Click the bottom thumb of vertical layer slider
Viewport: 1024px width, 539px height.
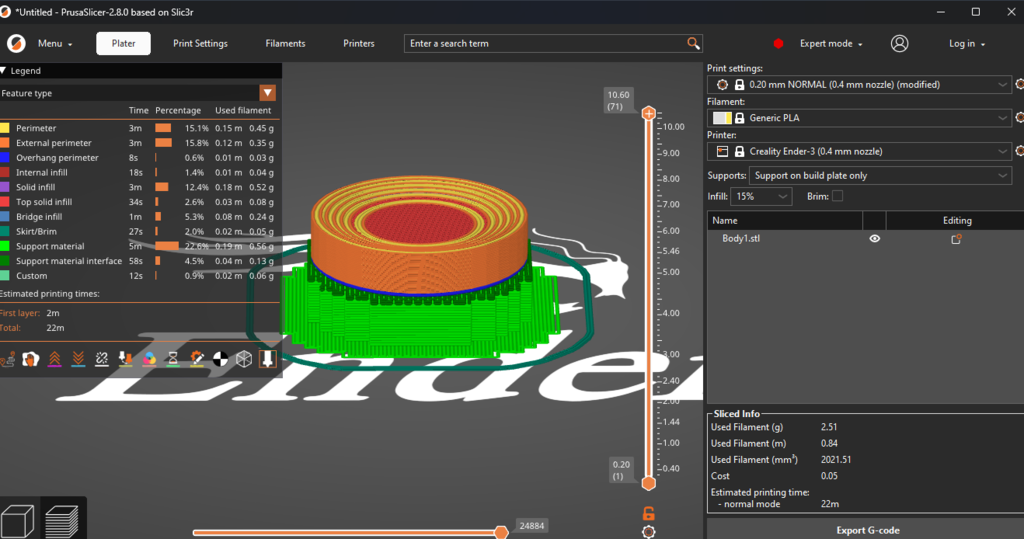(648, 483)
